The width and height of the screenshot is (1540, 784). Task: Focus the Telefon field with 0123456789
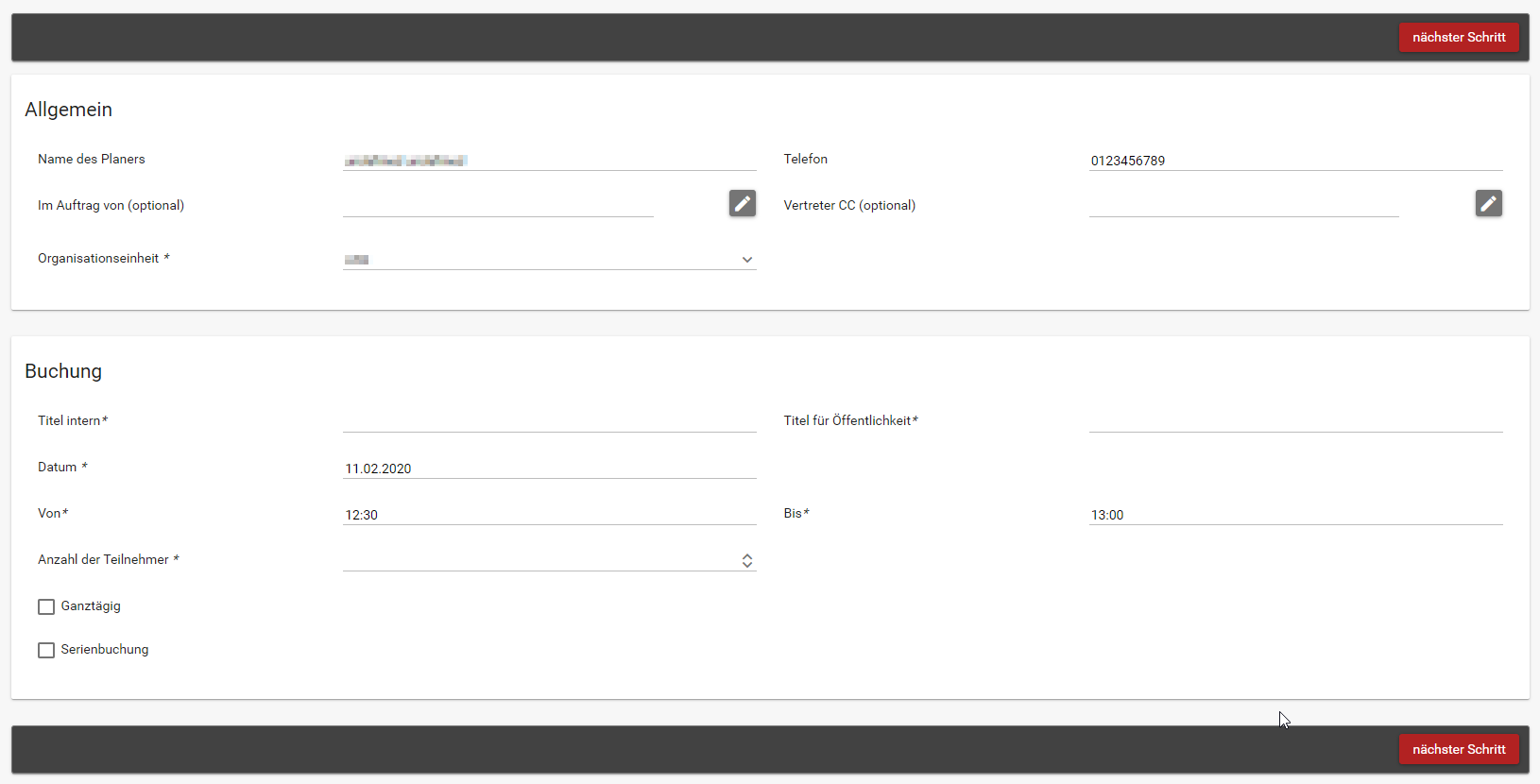pos(1296,161)
